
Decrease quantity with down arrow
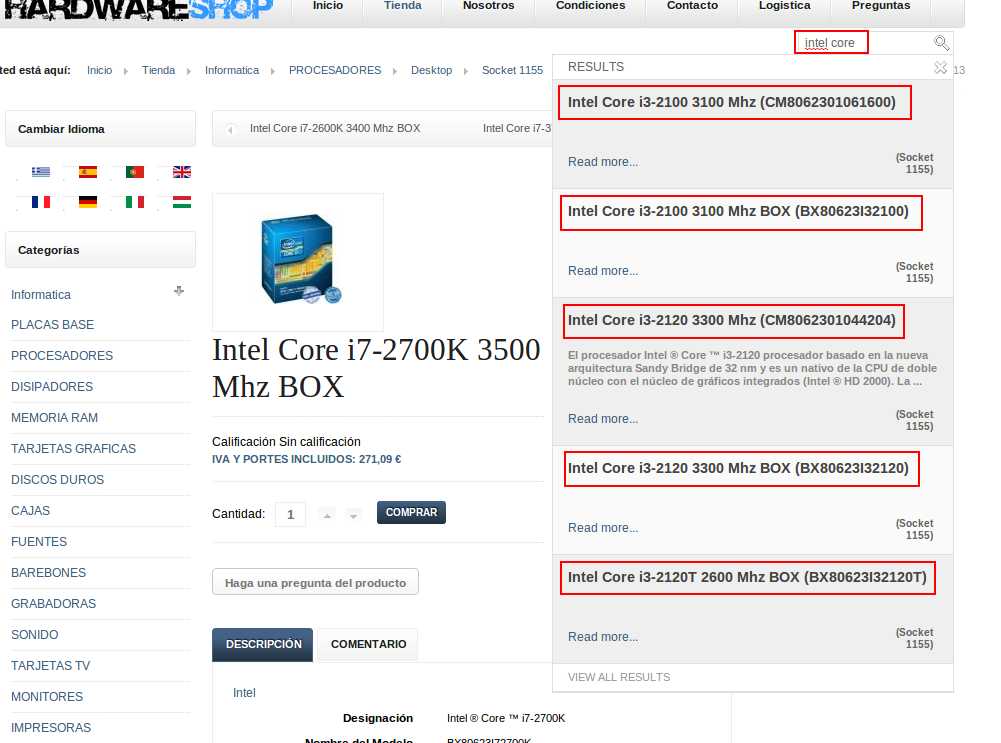[x=353, y=515]
